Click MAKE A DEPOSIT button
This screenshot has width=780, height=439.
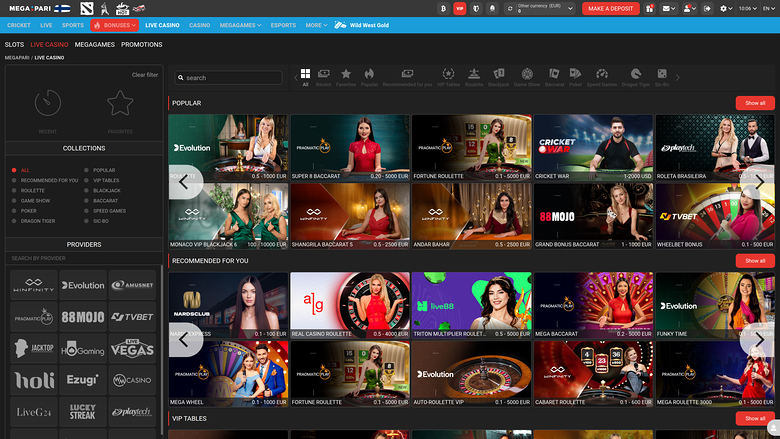(610, 8)
